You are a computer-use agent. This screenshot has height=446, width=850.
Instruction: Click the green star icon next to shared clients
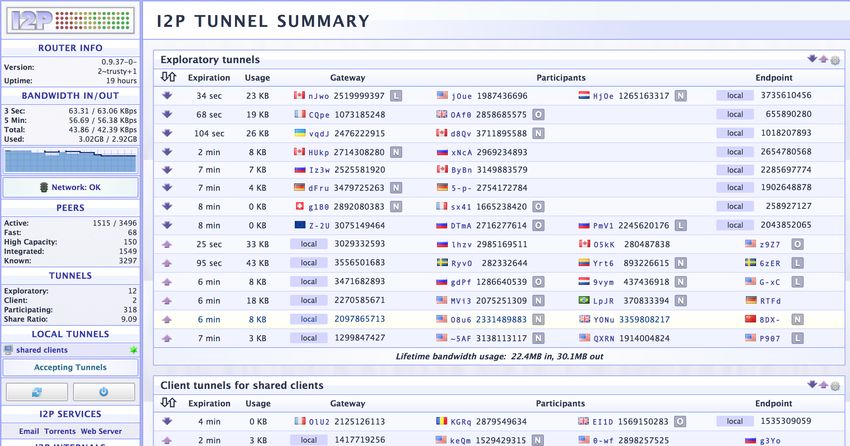pos(133,350)
